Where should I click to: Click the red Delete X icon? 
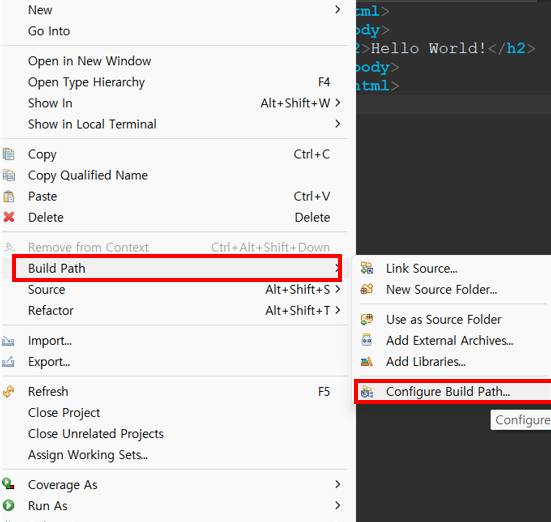(x=9, y=217)
